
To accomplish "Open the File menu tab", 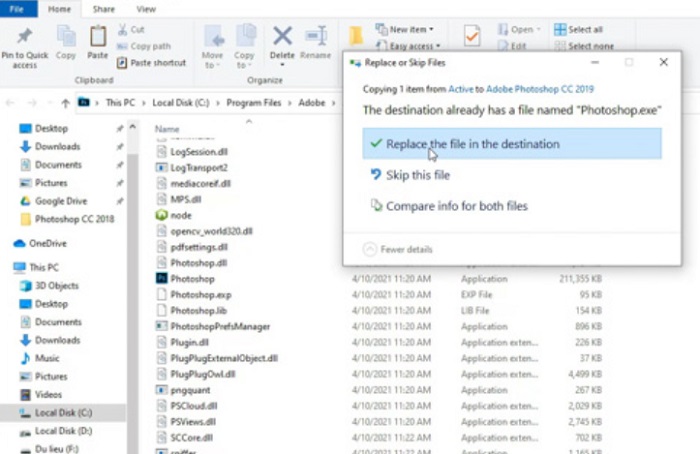I will click(17, 9).
